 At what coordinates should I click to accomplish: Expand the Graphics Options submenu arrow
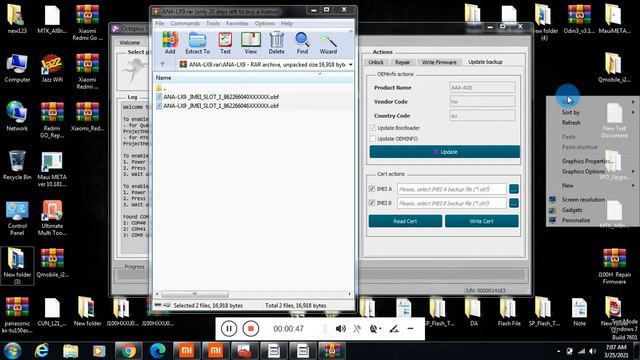pyautogui.click(x=633, y=171)
